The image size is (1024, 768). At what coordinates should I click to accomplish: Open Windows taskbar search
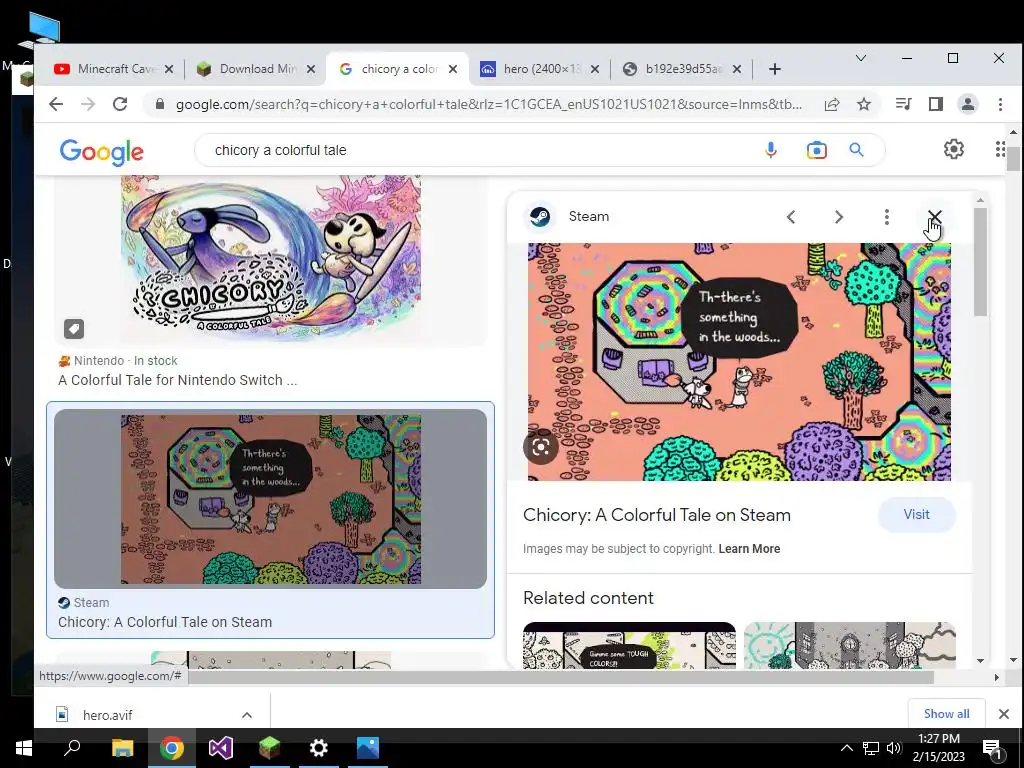point(72,748)
